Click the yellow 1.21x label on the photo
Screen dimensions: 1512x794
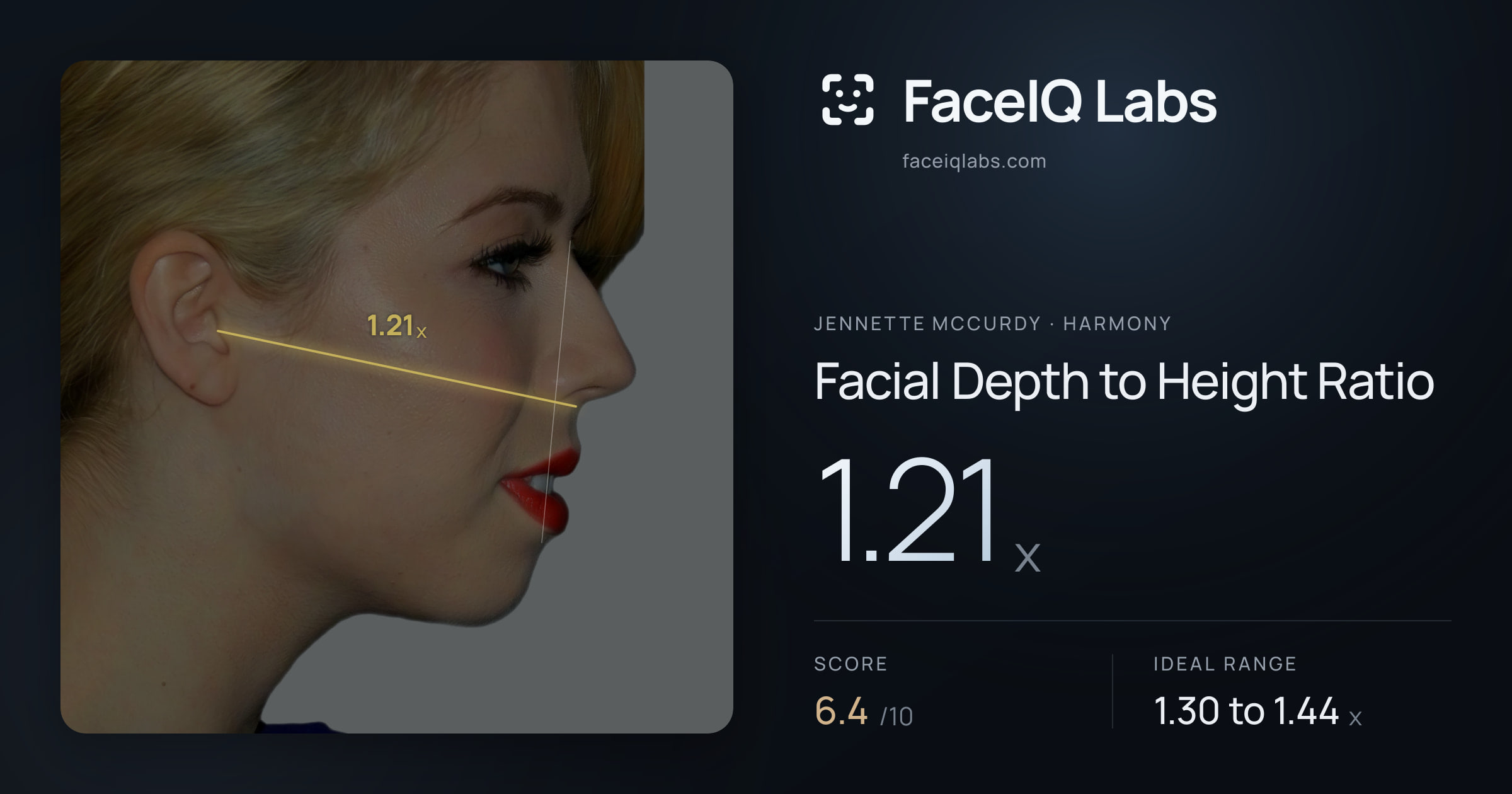click(397, 326)
